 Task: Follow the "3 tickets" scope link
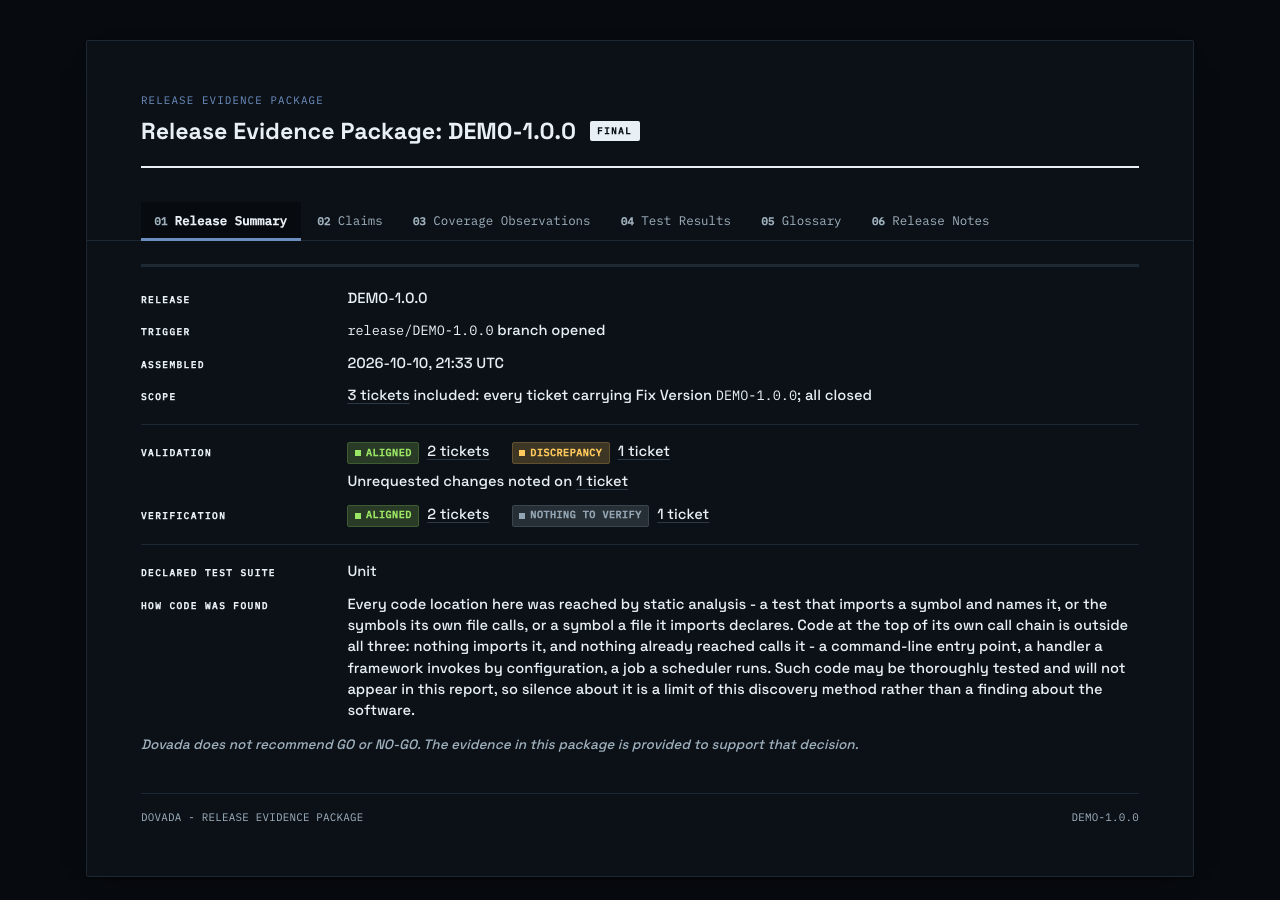click(x=378, y=395)
